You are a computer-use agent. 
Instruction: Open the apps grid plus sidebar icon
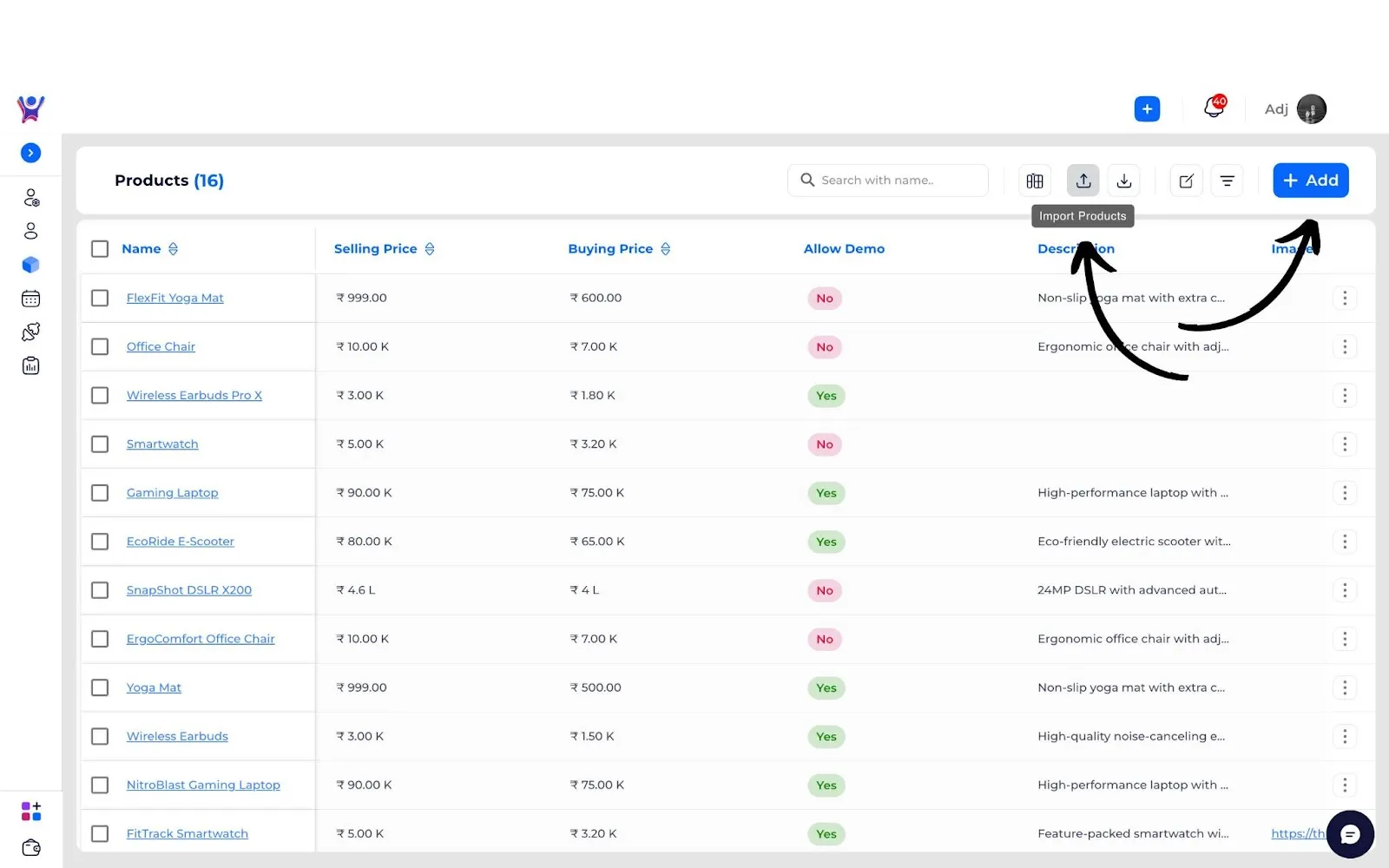point(31,812)
